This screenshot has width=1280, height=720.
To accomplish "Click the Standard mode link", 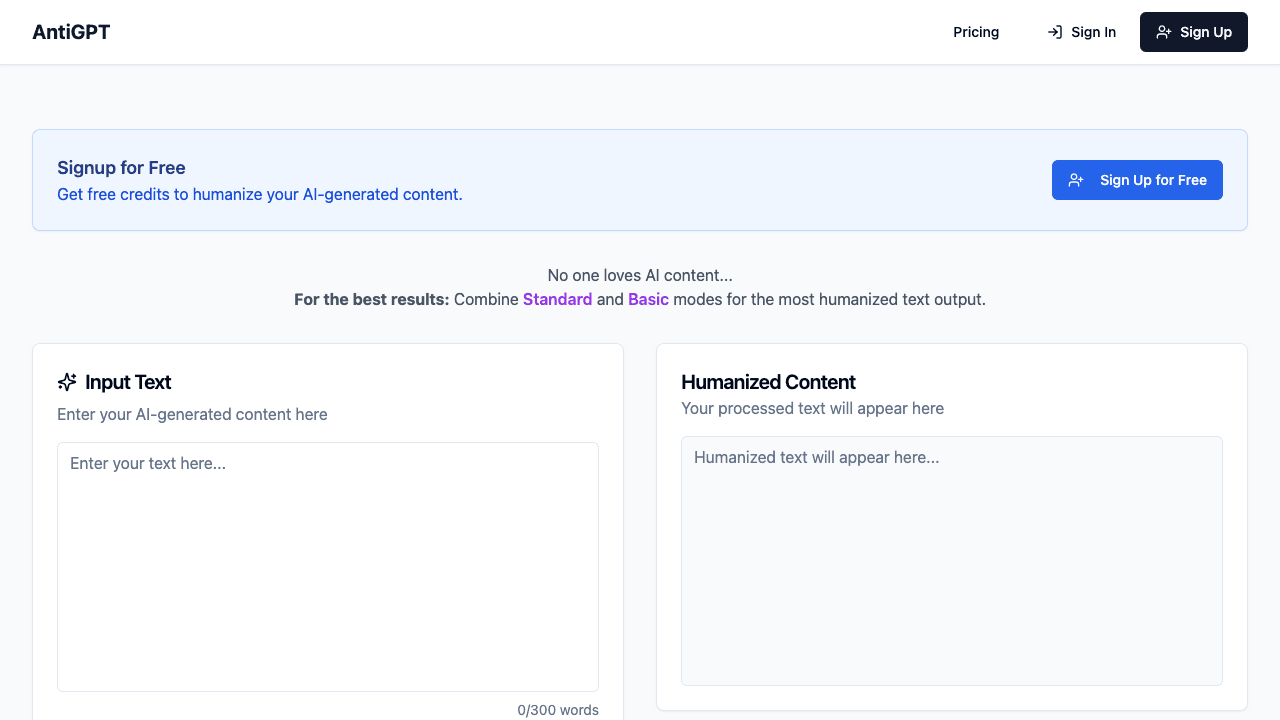I will click(x=558, y=299).
